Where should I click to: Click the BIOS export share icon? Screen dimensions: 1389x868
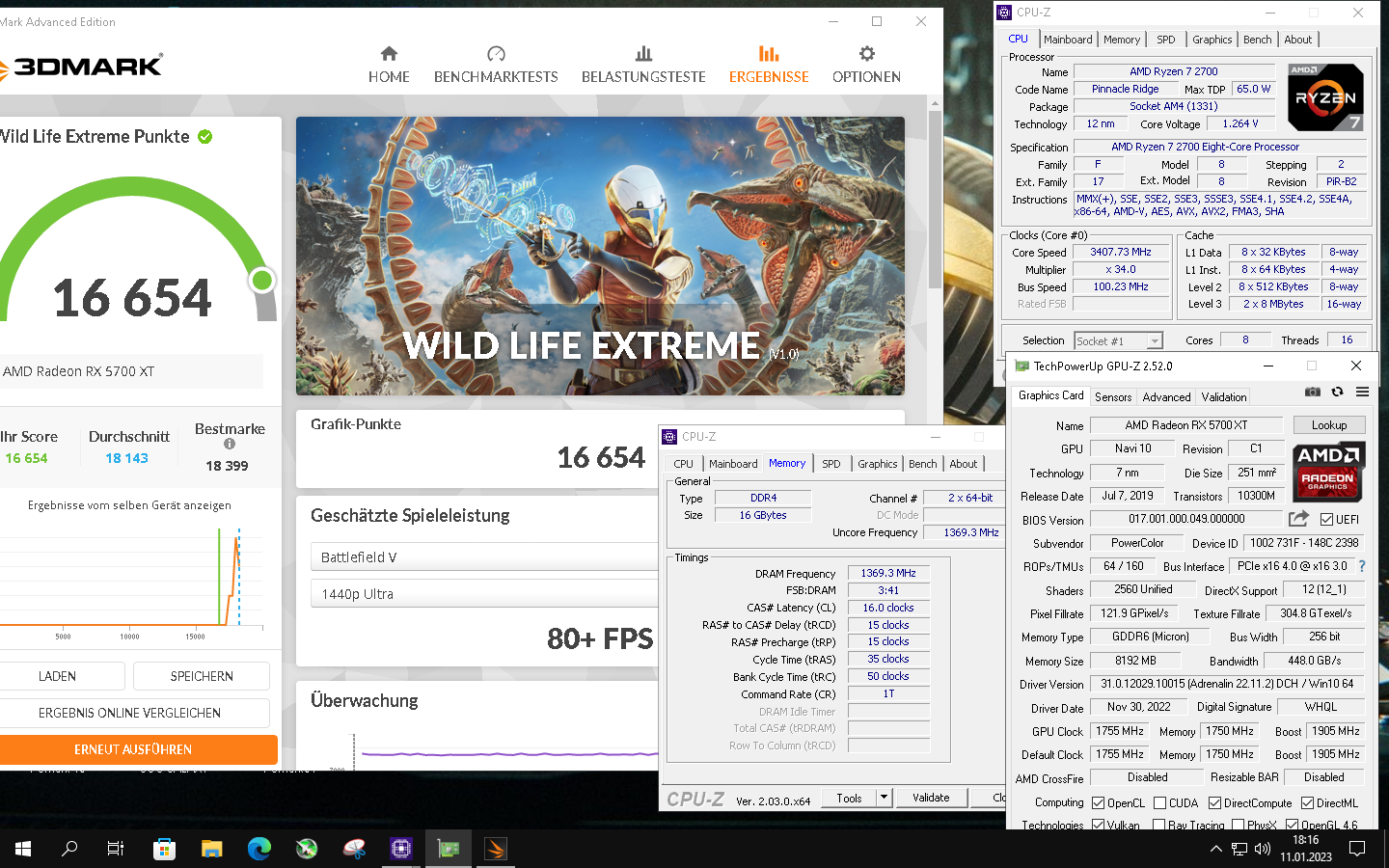pyautogui.click(x=1298, y=519)
